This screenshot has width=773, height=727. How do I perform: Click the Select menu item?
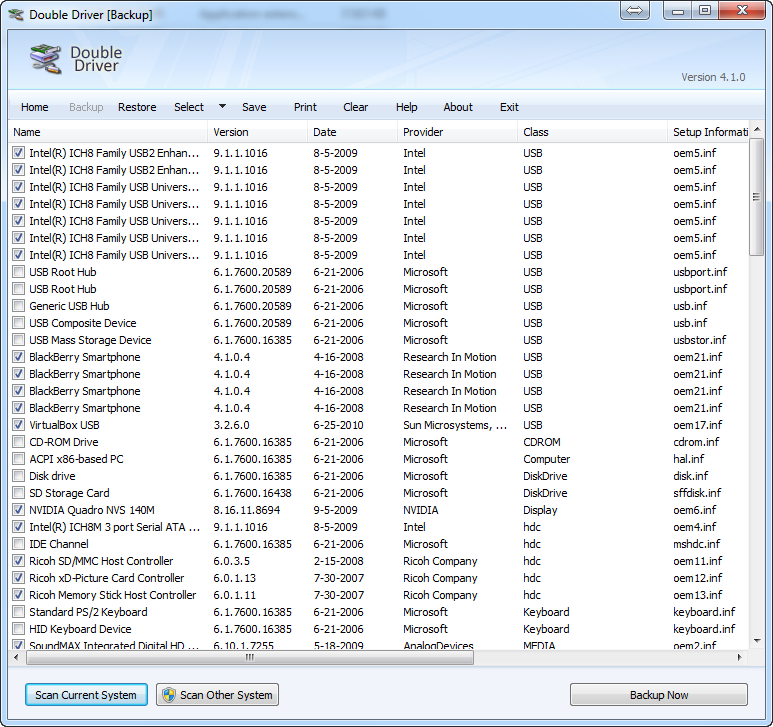pyautogui.click(x=189, y=107)
